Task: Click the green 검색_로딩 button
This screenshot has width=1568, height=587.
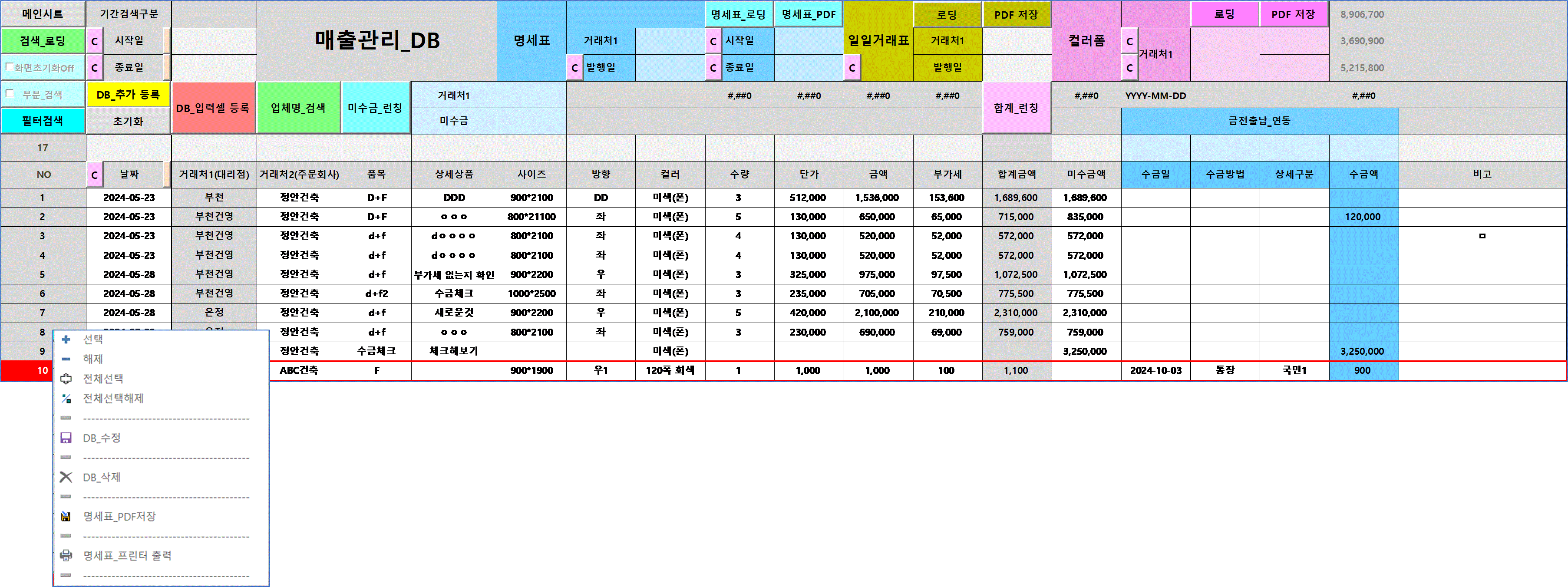Action: coord(43,41)
